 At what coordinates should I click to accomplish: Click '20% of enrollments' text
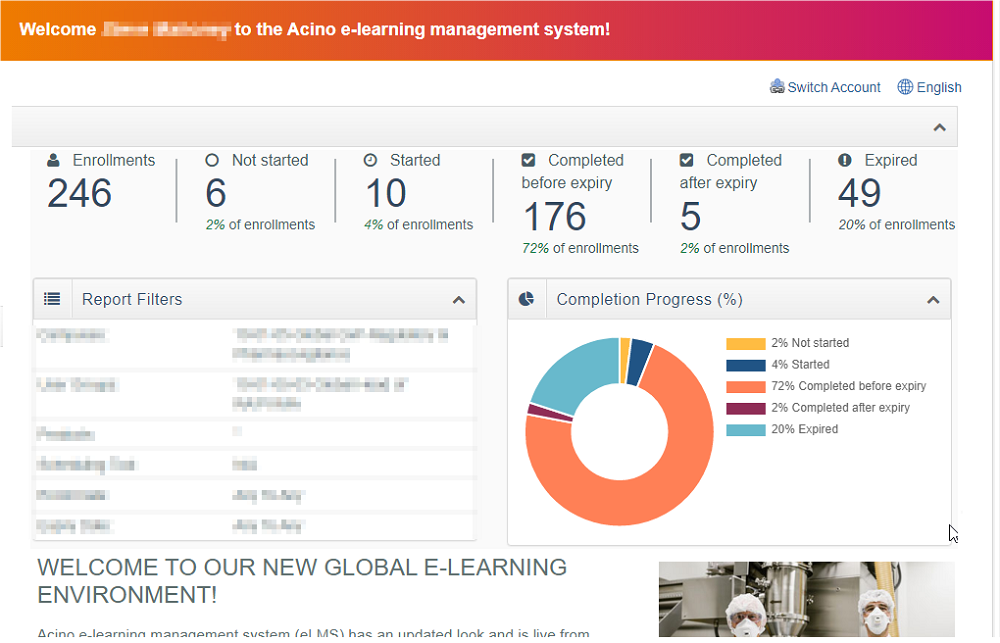[897, 225]
